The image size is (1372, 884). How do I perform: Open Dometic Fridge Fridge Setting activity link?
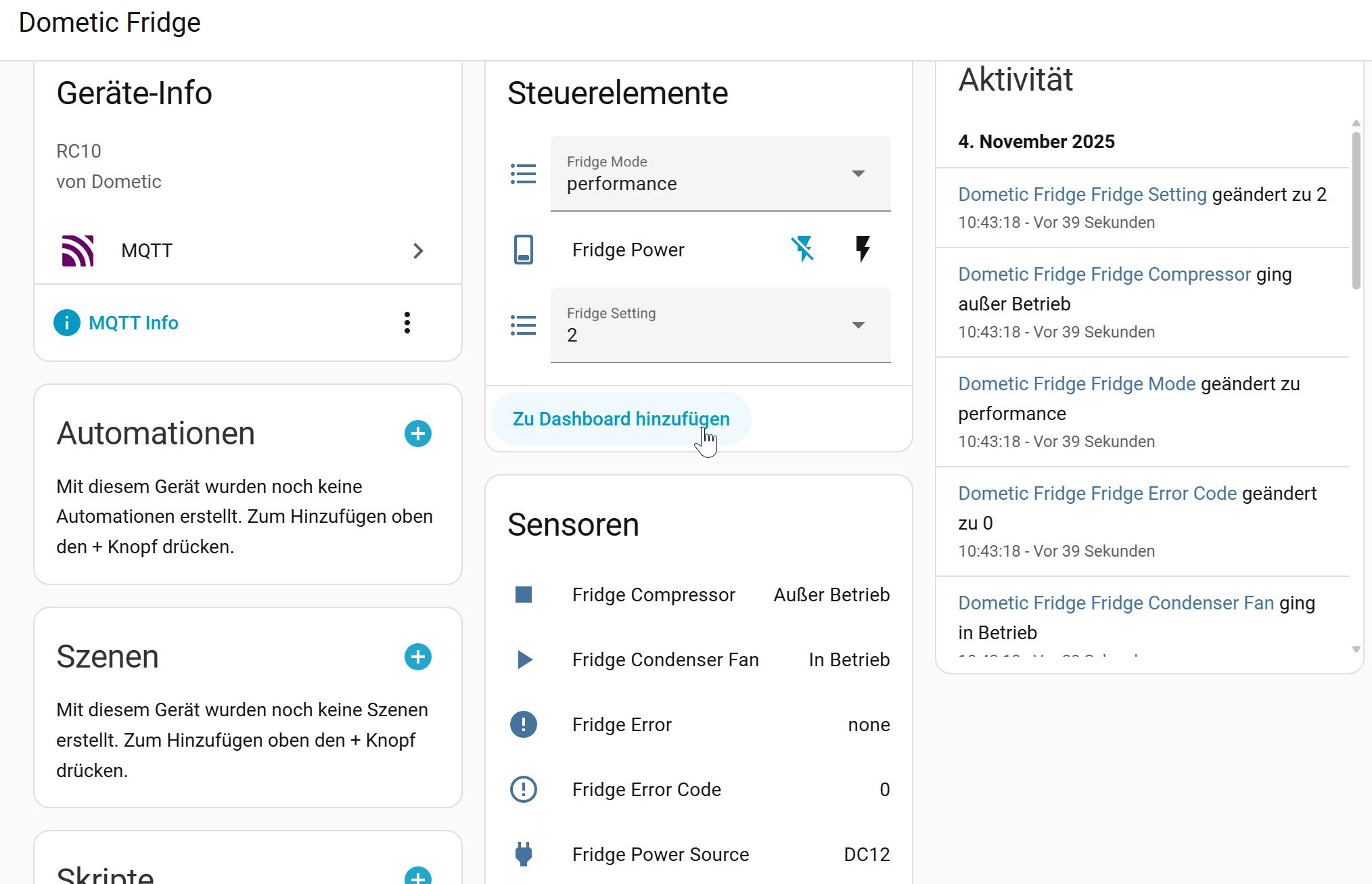[1082, 195]
